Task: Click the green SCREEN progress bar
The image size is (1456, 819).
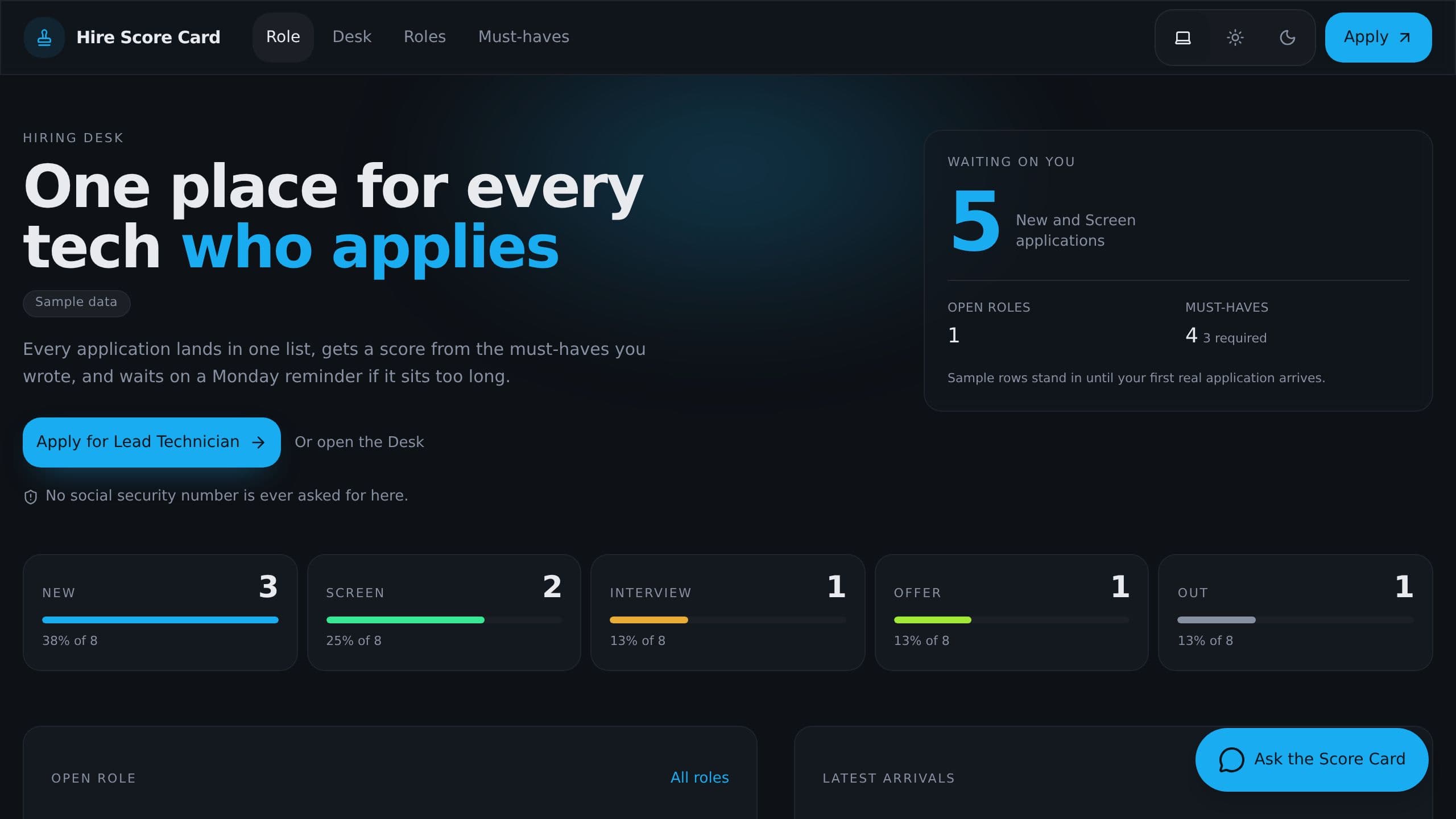Action: click(405, 620)
